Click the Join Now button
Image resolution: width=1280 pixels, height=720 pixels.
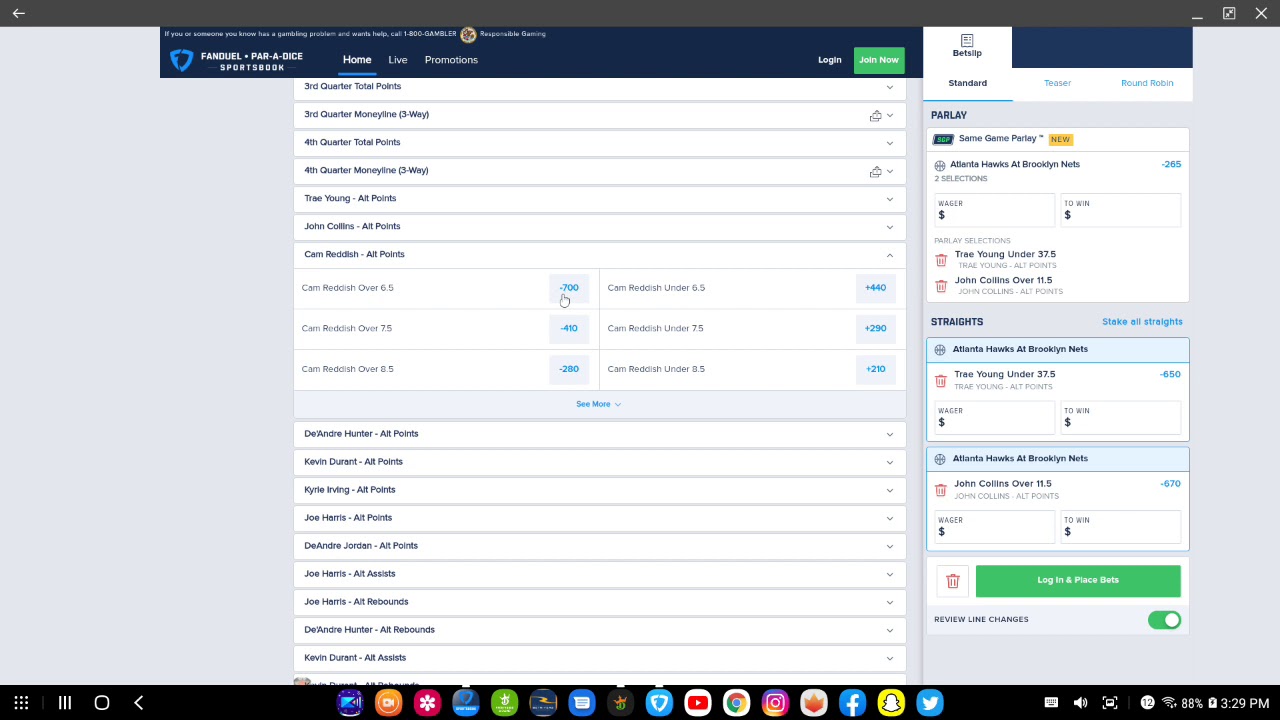tap(879, 60)
